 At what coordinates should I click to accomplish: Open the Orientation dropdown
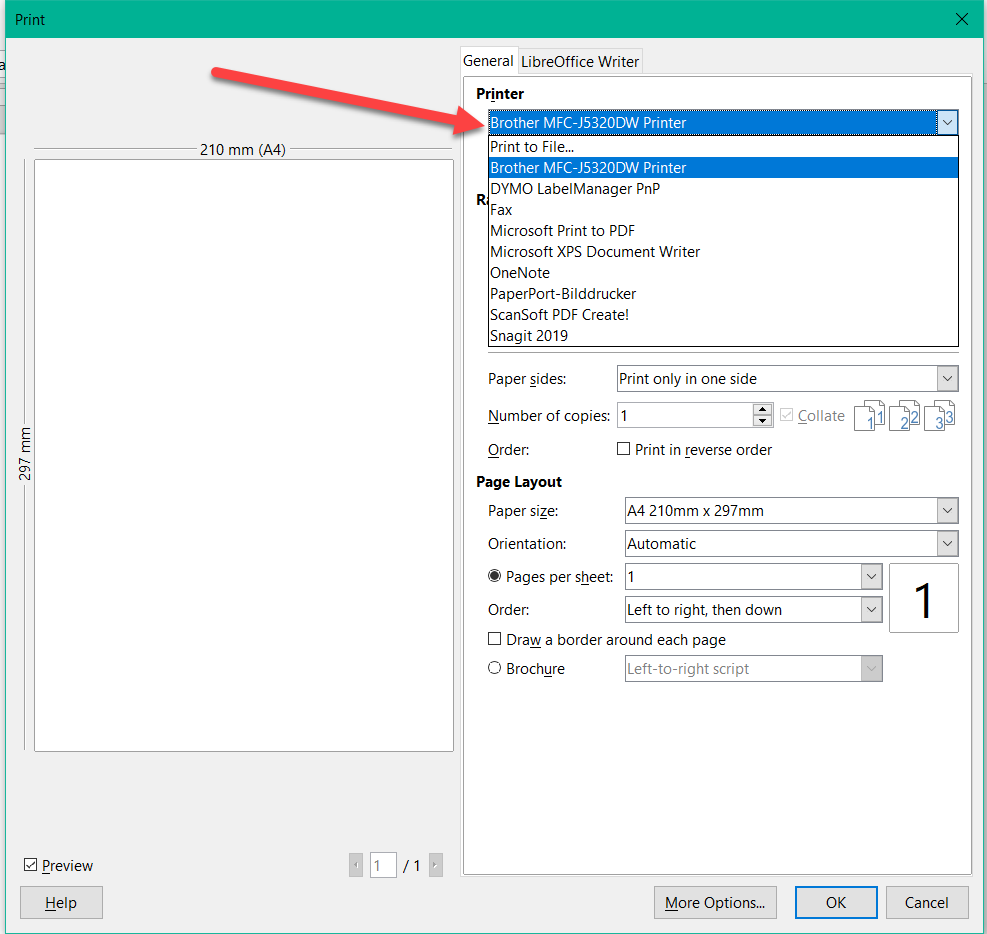(x=946, y=543)
